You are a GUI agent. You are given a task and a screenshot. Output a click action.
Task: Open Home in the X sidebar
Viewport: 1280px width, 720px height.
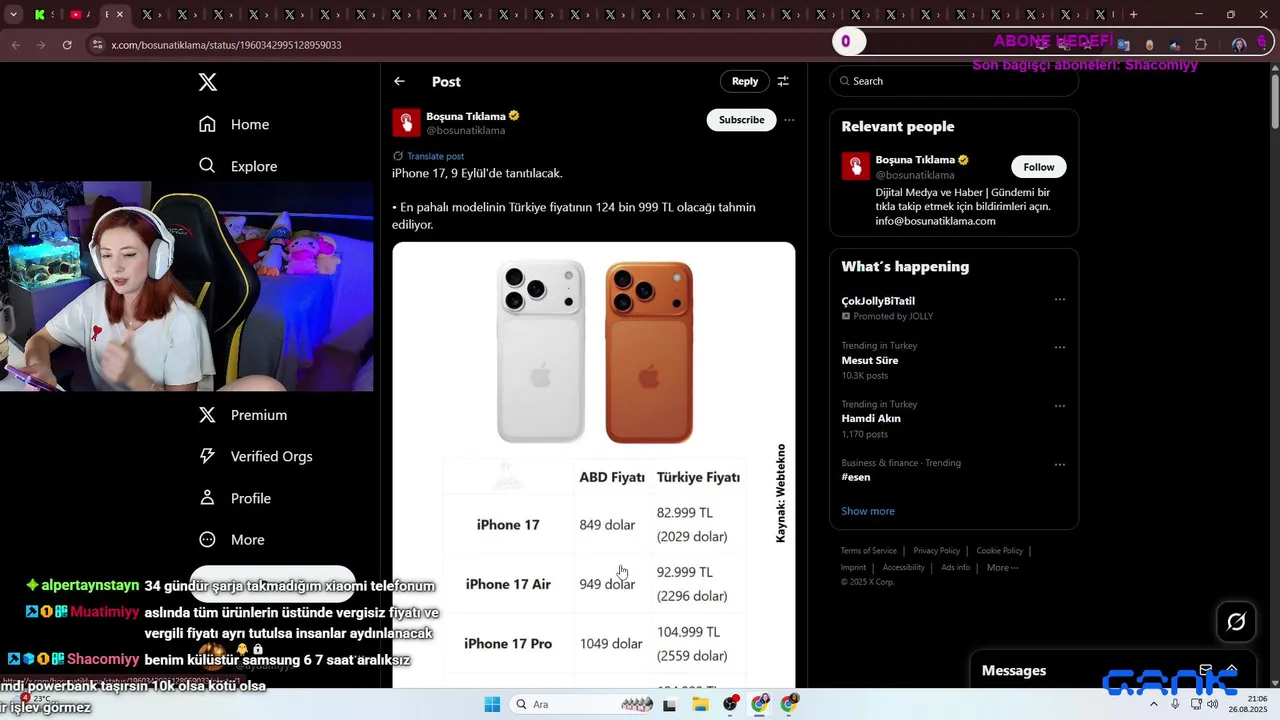(x=234, y=124)
